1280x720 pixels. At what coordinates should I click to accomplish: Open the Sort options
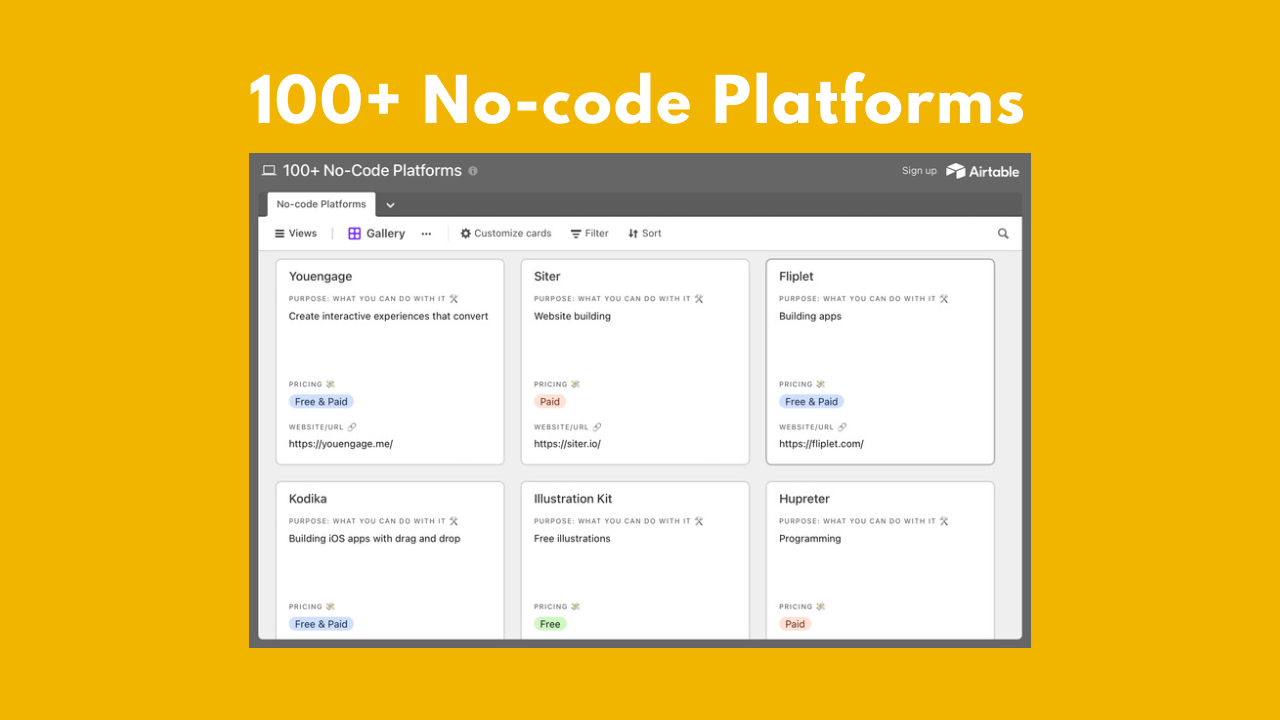click(645, 234)
